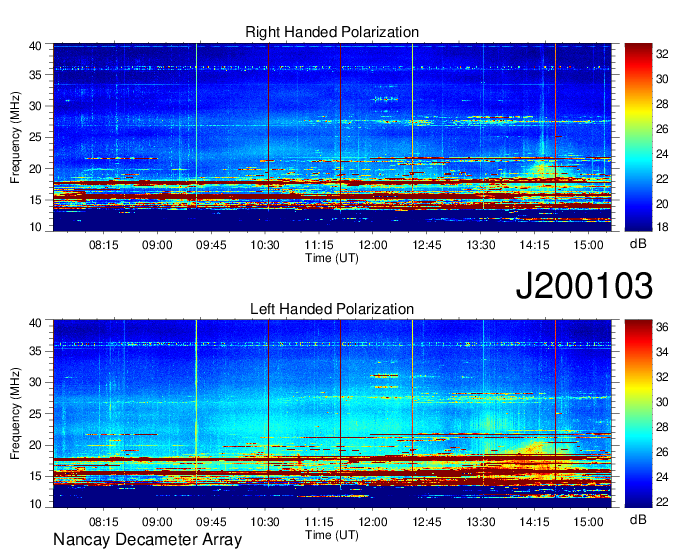Click the 11:15 tick label on top plot
The height and width of the screenshot is (552, 680).
click(319, 245)
